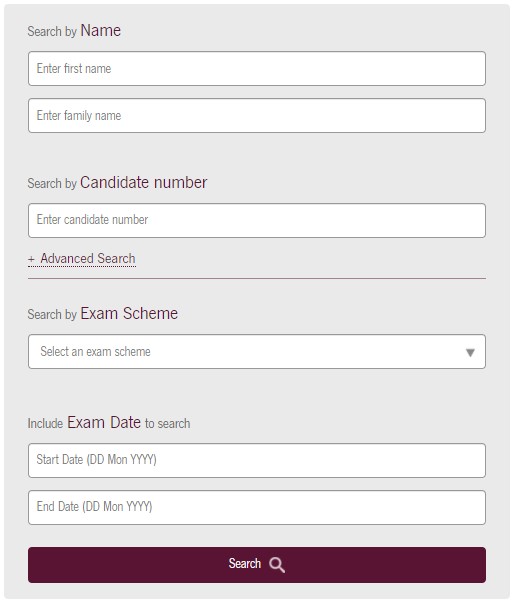Click into the Enter family name field

pos(257,115)
